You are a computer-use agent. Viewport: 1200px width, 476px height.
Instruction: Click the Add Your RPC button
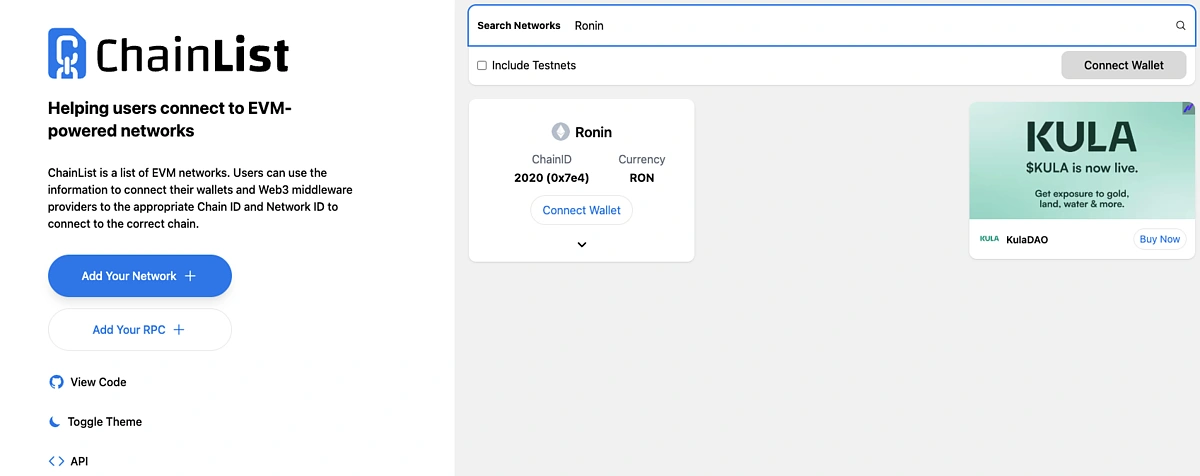tap(140, 330)
